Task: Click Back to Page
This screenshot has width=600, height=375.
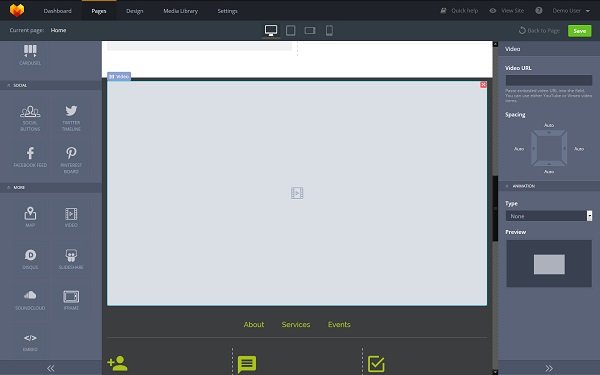Action: coord(539,31)
